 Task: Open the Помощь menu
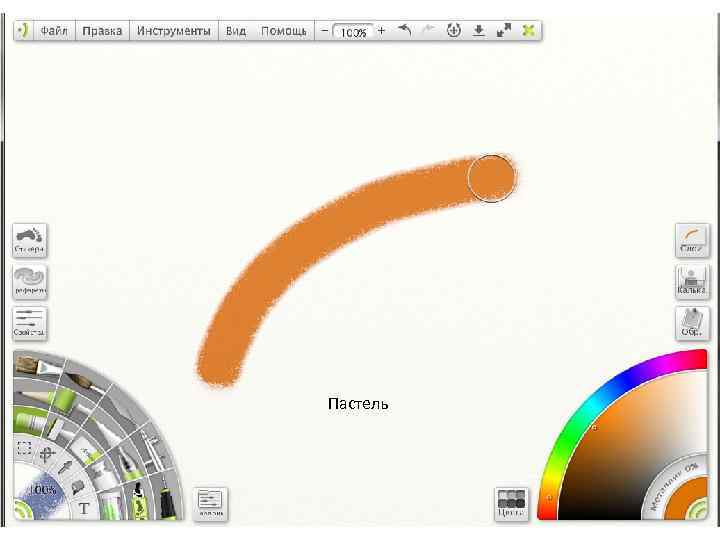point(283,31)
